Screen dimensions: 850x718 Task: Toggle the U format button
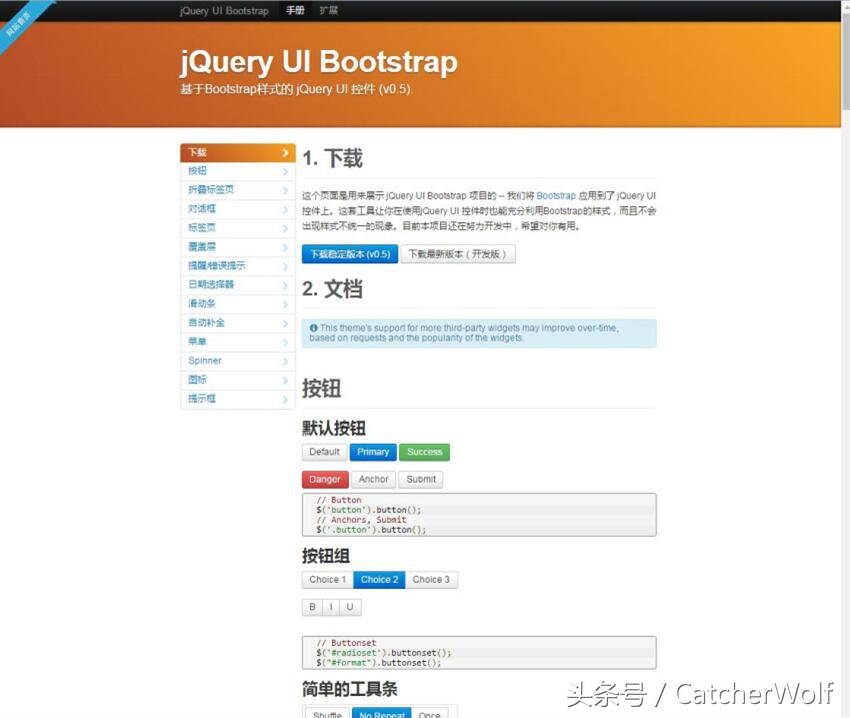pos(350,607)
